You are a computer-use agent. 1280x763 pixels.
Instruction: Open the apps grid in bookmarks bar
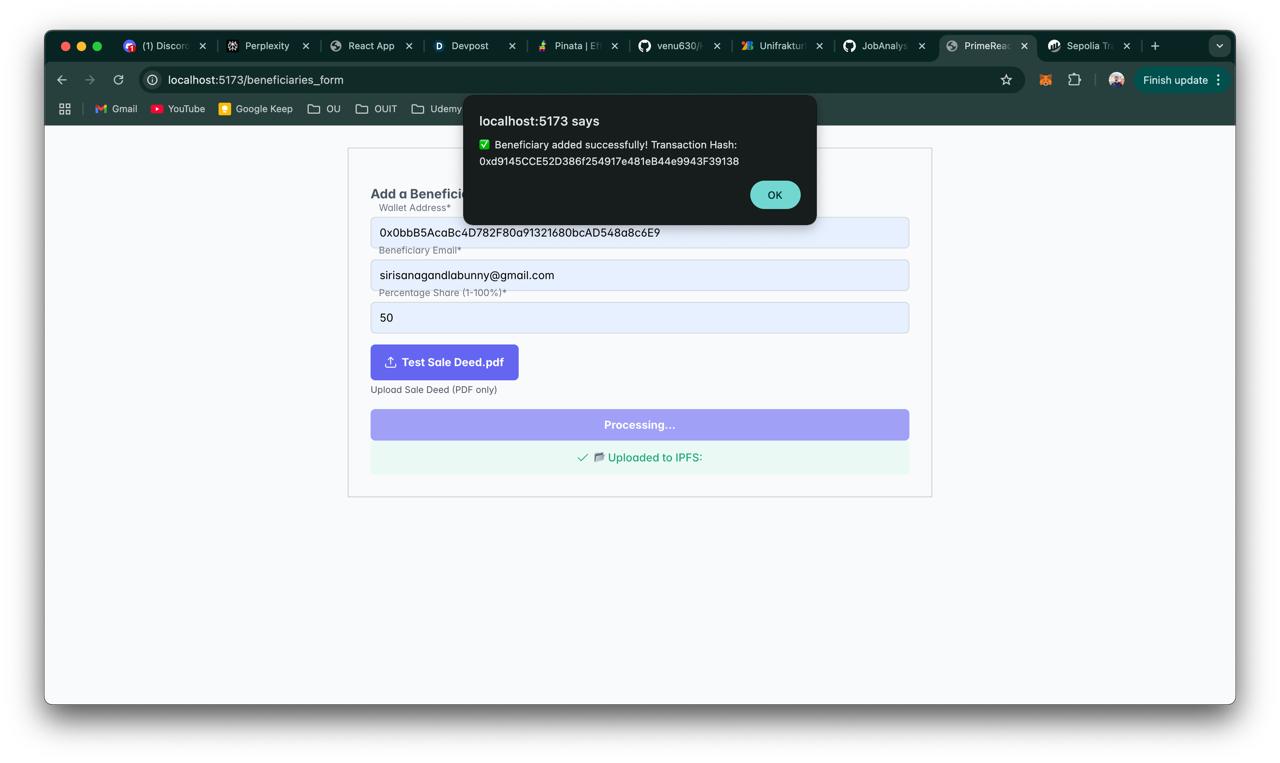(65, 109)
